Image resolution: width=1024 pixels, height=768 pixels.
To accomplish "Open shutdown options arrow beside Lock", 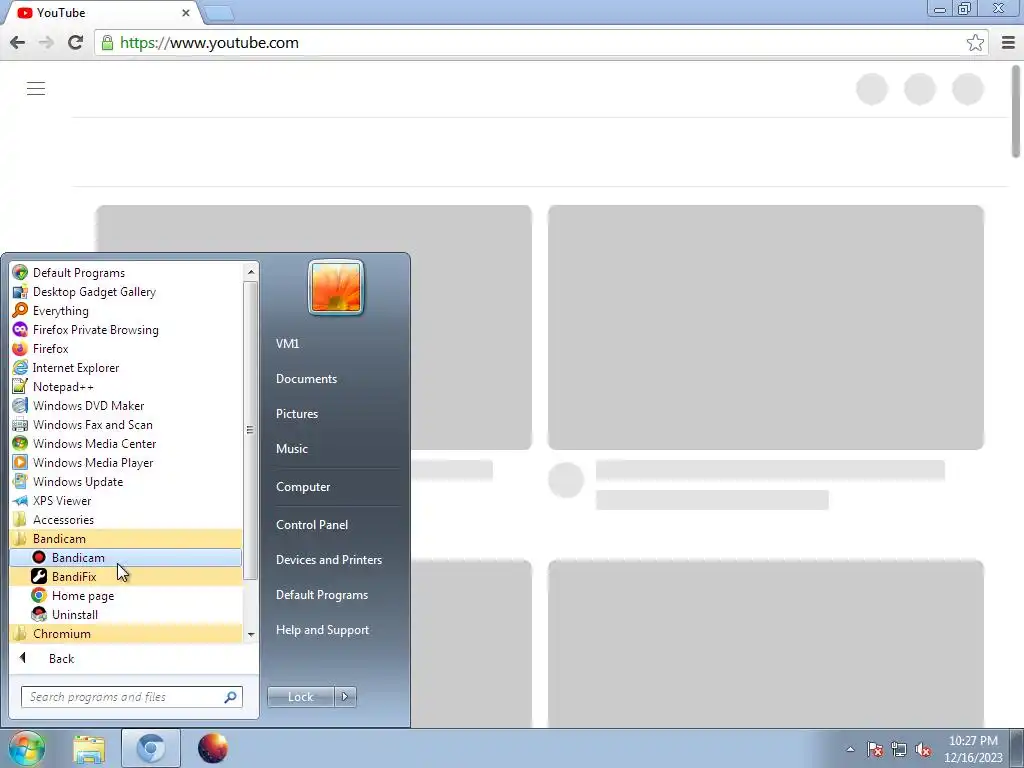I will click(345, 697).
